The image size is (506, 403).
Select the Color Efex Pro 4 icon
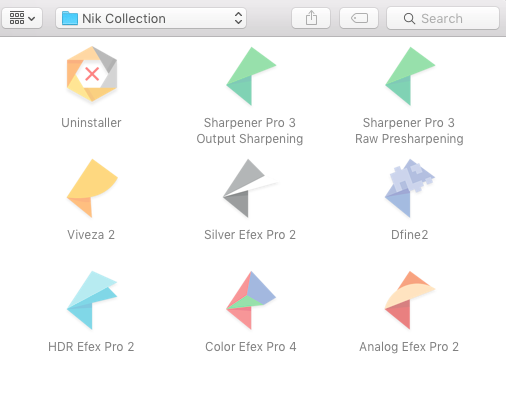pos(251,300)
